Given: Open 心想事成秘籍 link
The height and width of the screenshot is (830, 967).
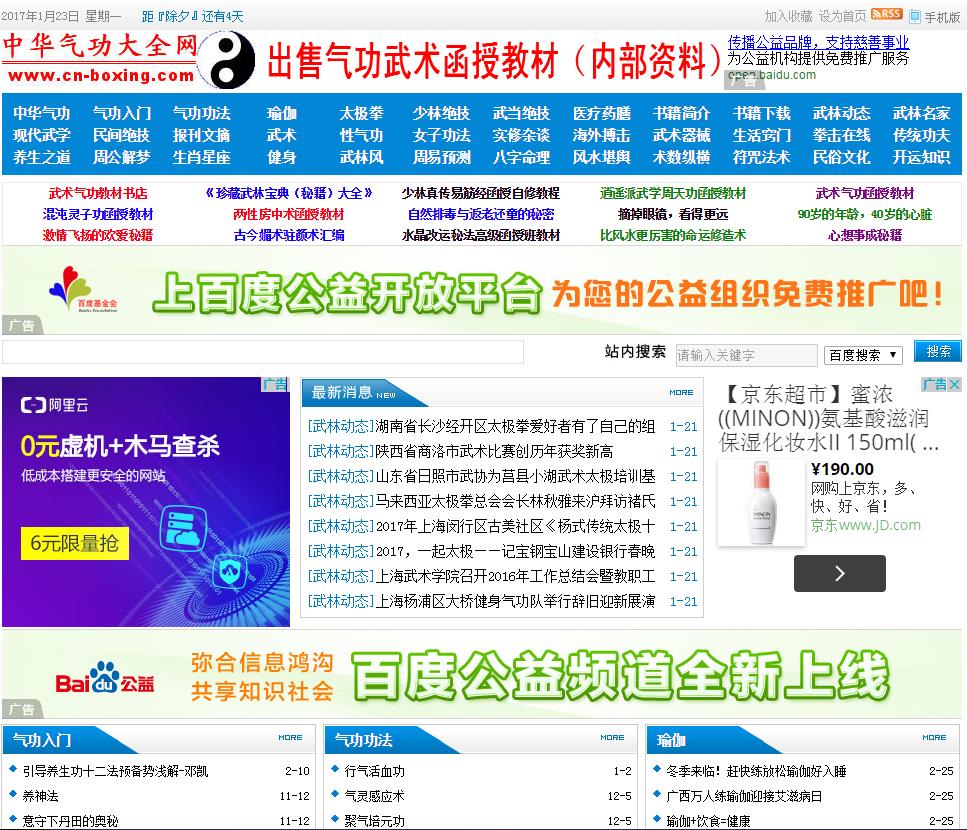Looking at the screenshot, I should (865, 235).
